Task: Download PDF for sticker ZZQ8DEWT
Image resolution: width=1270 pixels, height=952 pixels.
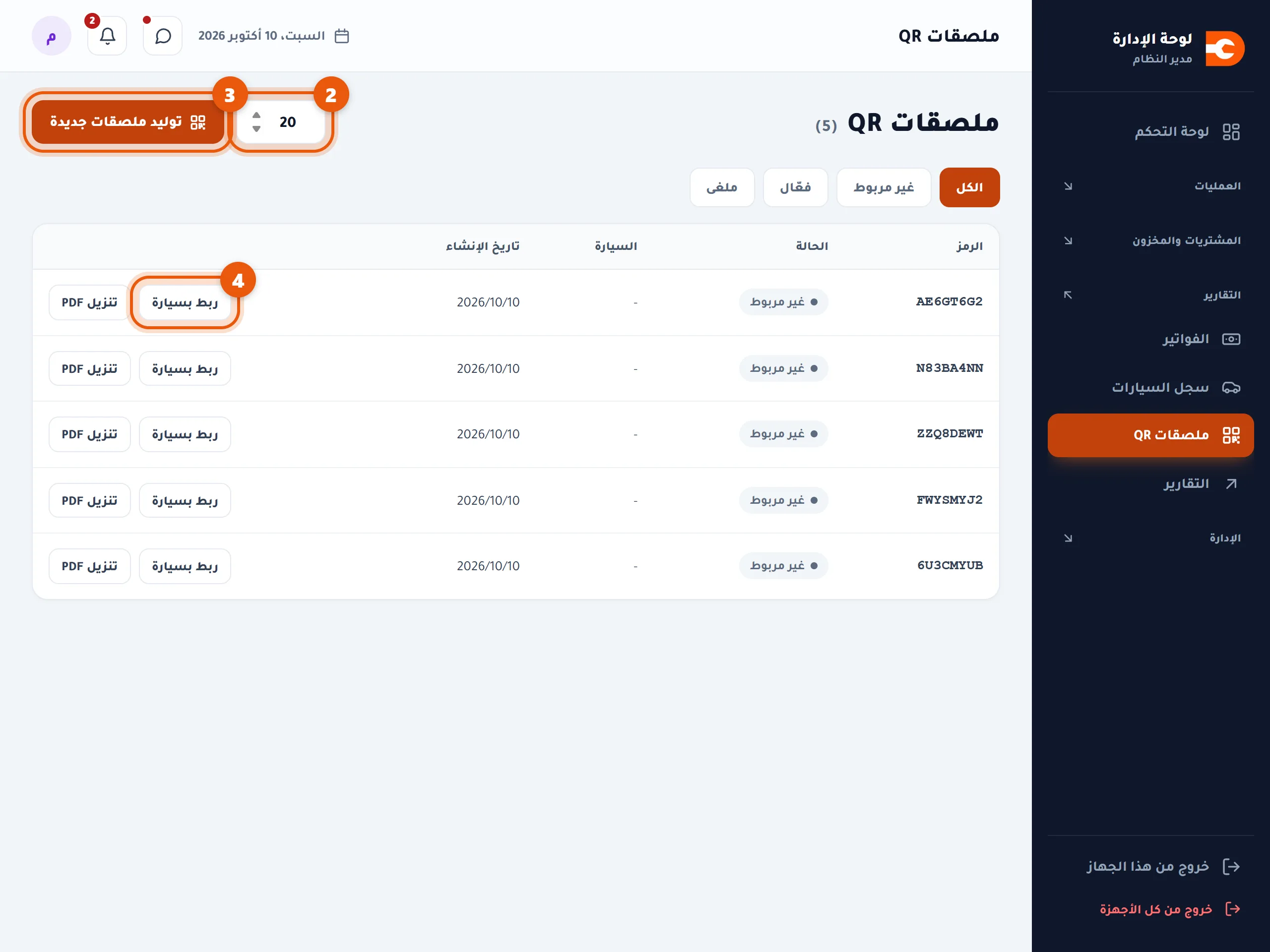Action: [x=90, y=434]
